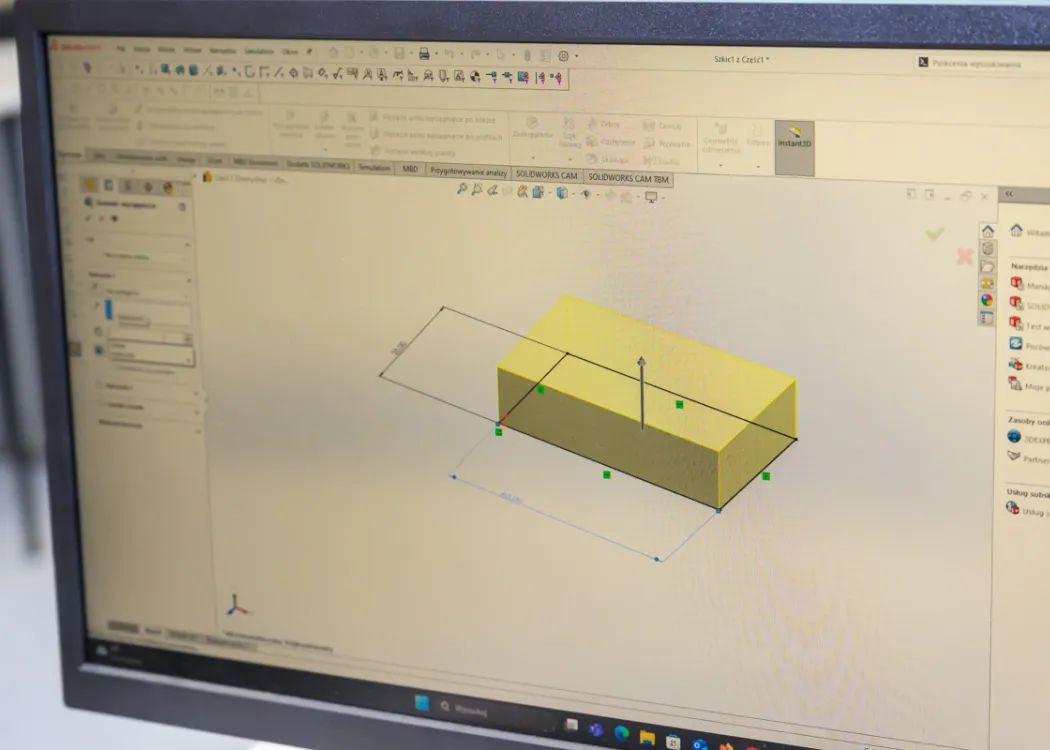1050x750 pixels.
Task: Click the Zoom to Area icon
Action: click(477, 190)
